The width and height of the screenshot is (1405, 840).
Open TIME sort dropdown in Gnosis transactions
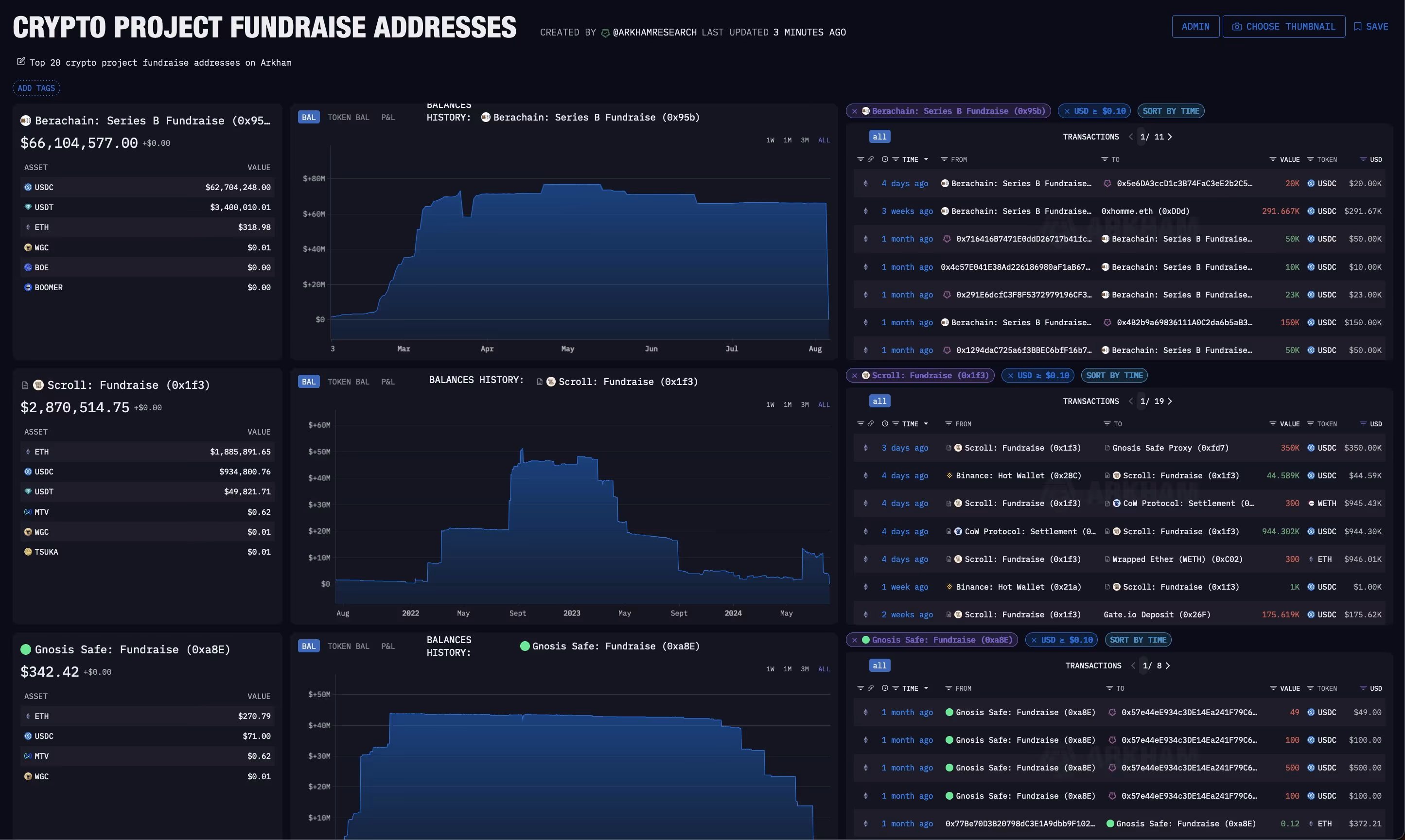pos(926,688)
